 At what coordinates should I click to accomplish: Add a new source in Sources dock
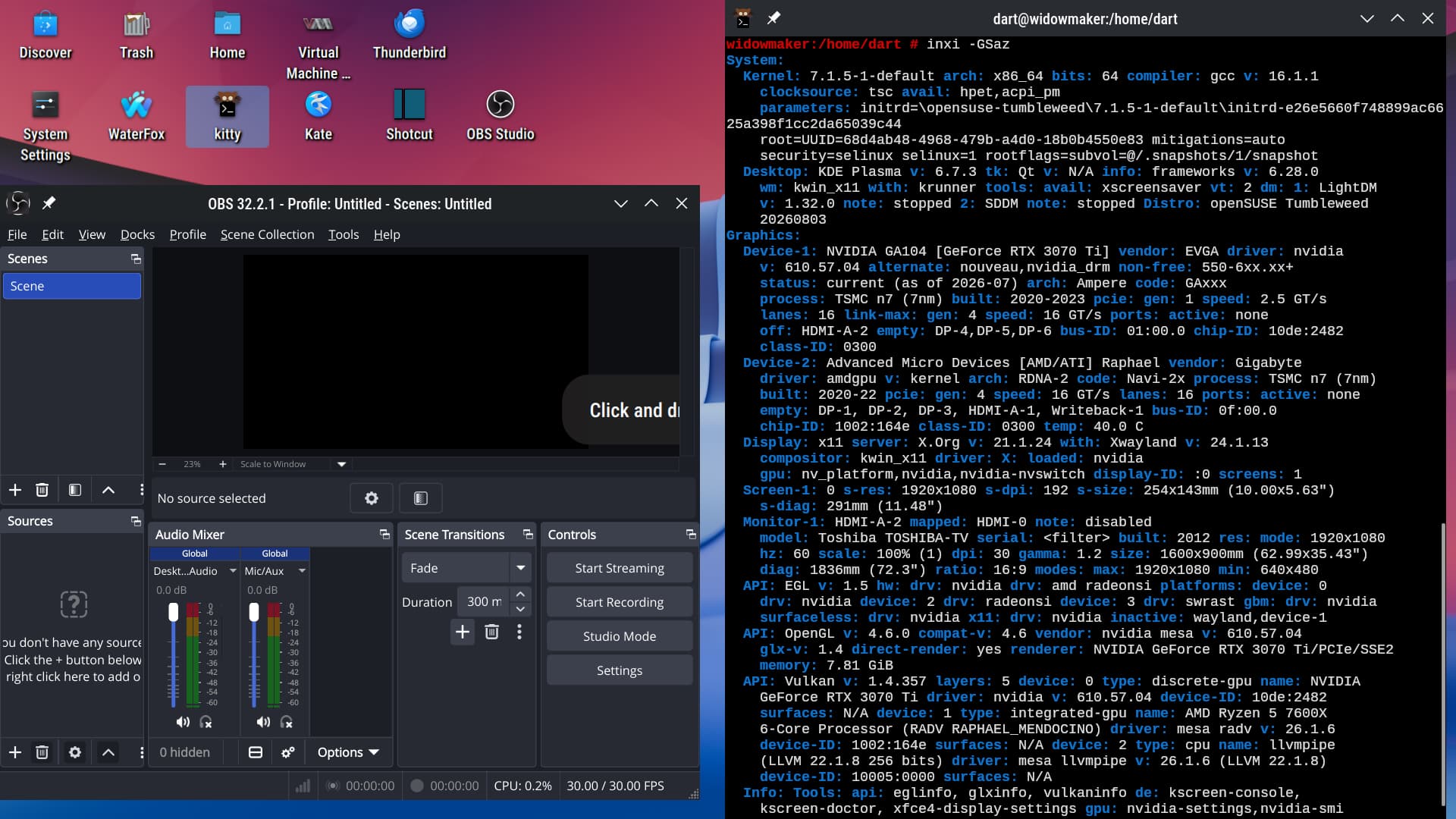[15, 752]
